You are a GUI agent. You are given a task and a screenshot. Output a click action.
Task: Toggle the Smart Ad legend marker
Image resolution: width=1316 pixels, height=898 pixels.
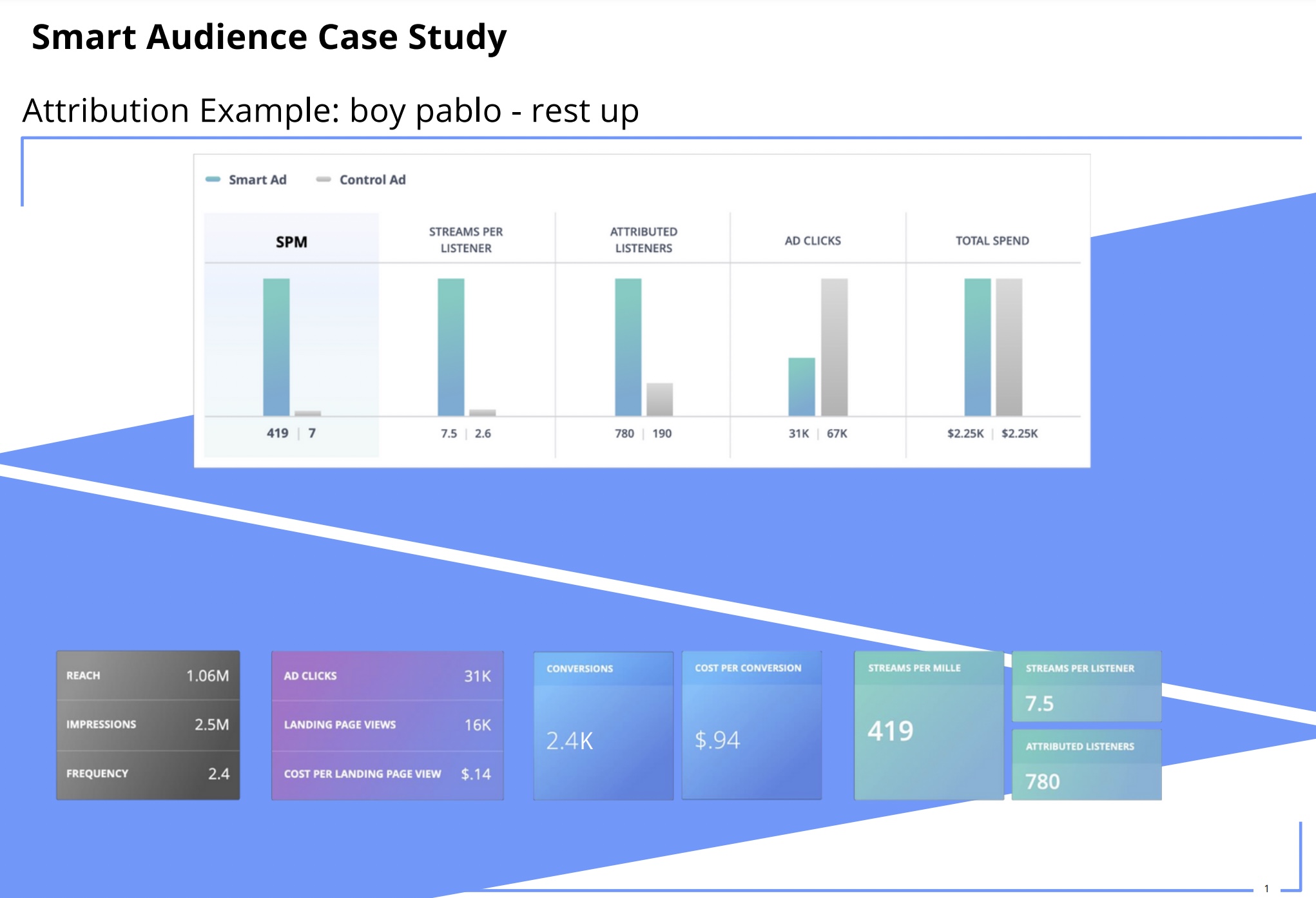click(213, 179)
